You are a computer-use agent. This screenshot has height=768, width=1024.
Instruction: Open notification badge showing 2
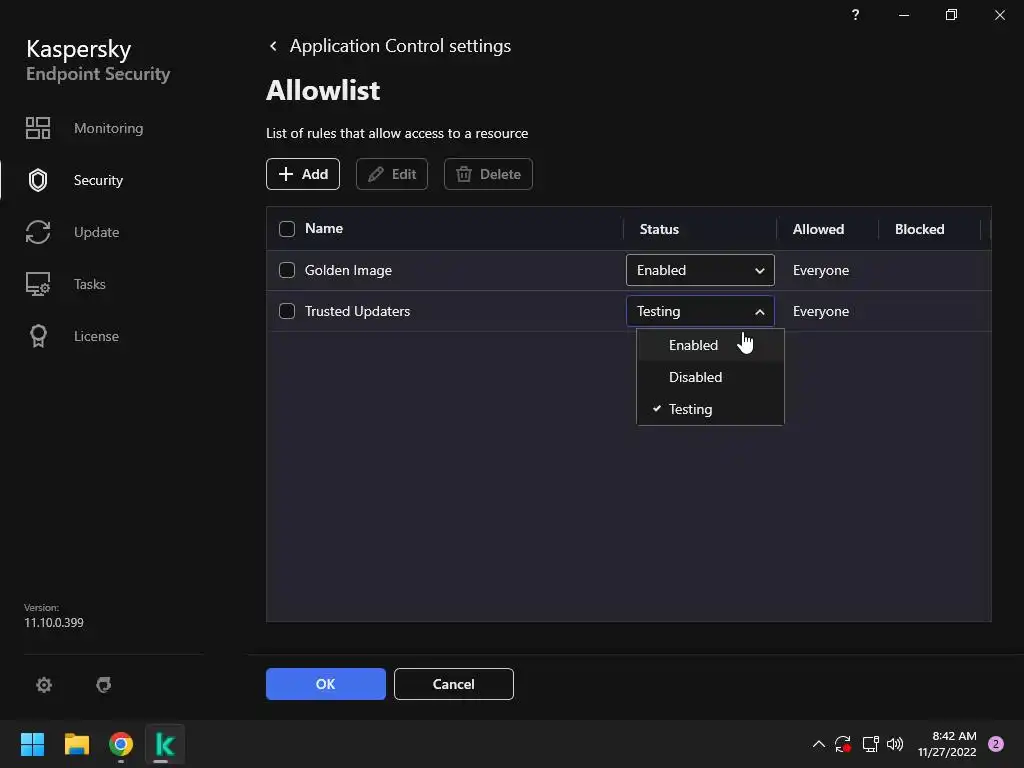996,744
